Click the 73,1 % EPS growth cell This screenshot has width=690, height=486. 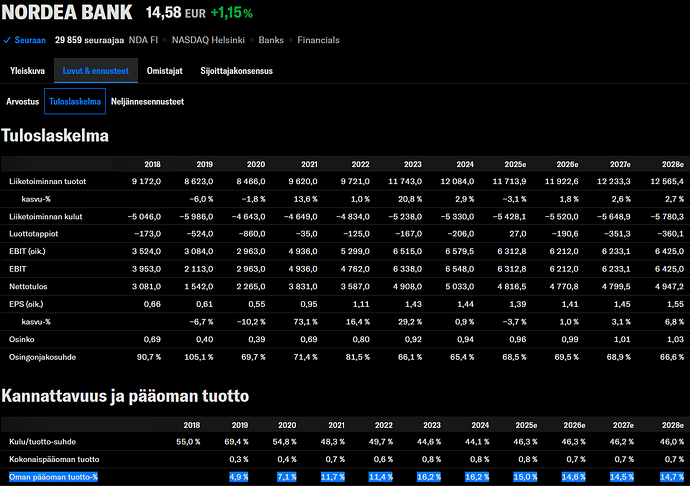pos(305,322)
